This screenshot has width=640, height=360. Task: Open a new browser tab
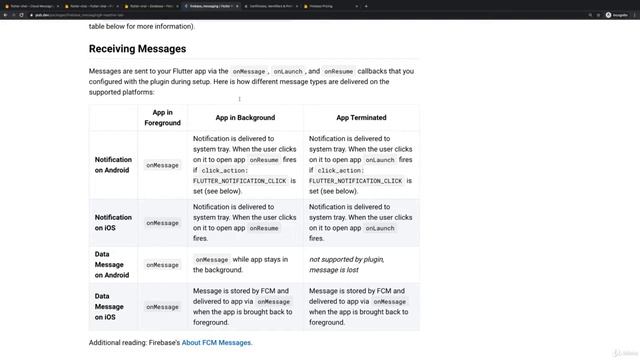click(x=366, y=6)
